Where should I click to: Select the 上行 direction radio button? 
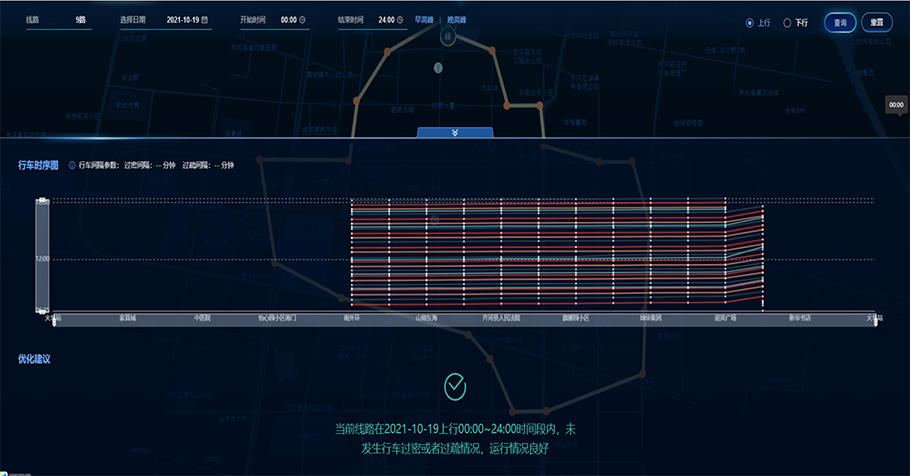point(750,22)
